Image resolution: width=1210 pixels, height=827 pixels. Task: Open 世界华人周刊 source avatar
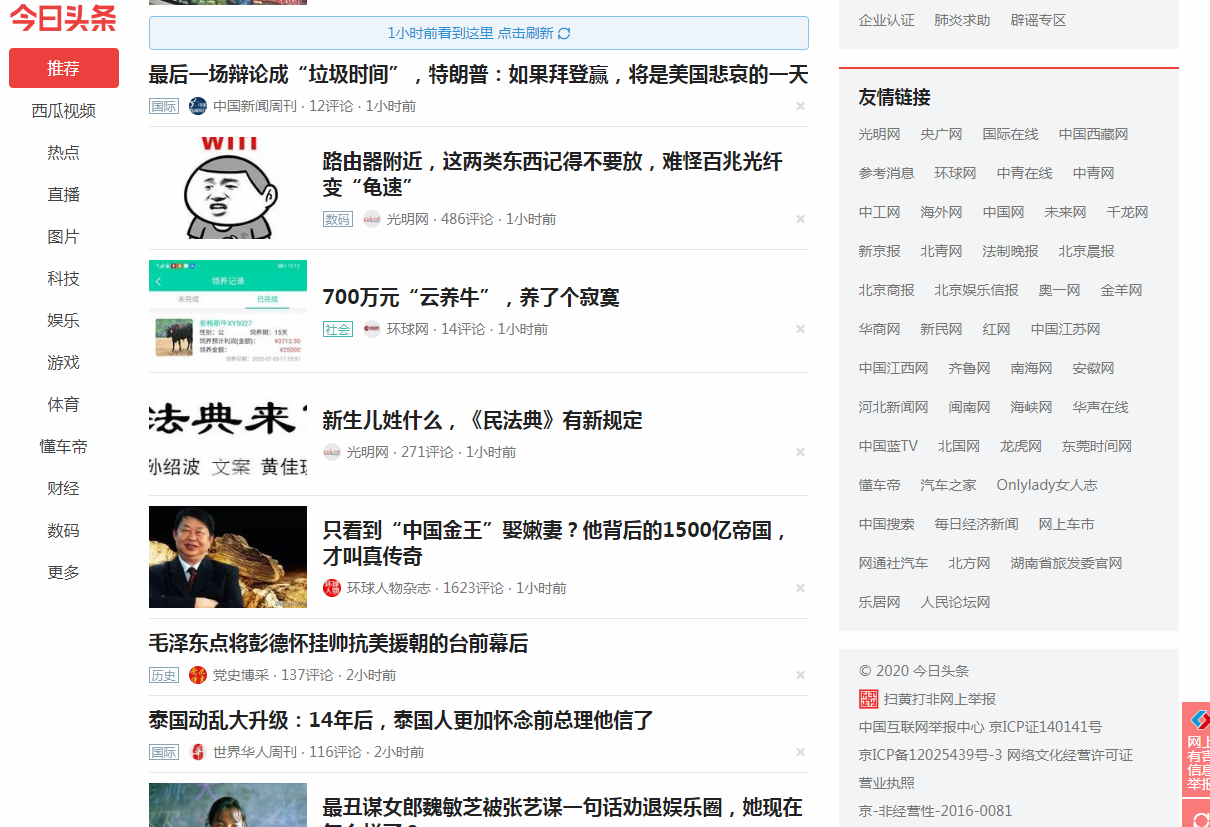click(x=198, y=752)
